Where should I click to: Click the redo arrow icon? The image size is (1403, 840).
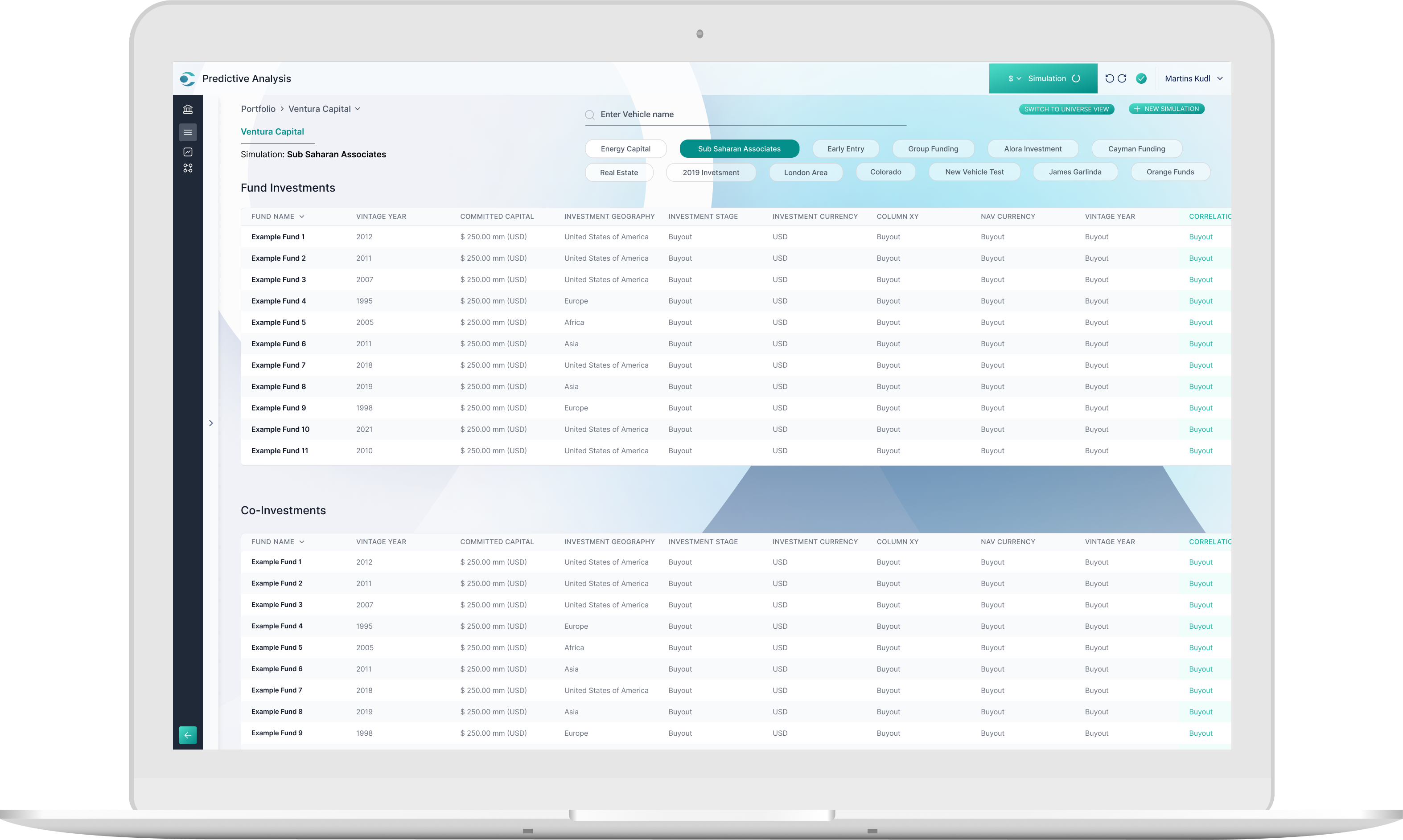click(x=1122, y=79)
